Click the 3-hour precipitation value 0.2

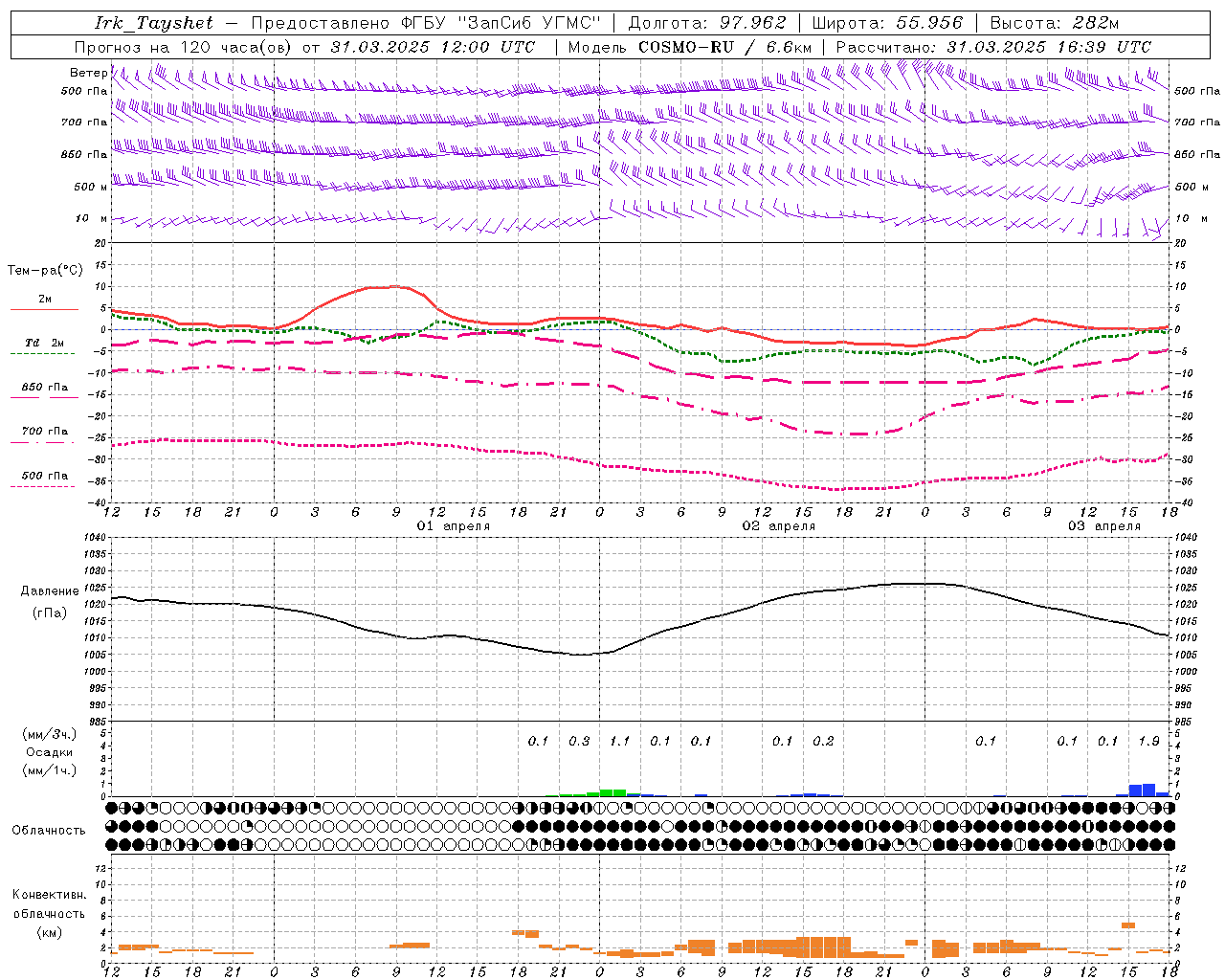[x=823, y=741]
